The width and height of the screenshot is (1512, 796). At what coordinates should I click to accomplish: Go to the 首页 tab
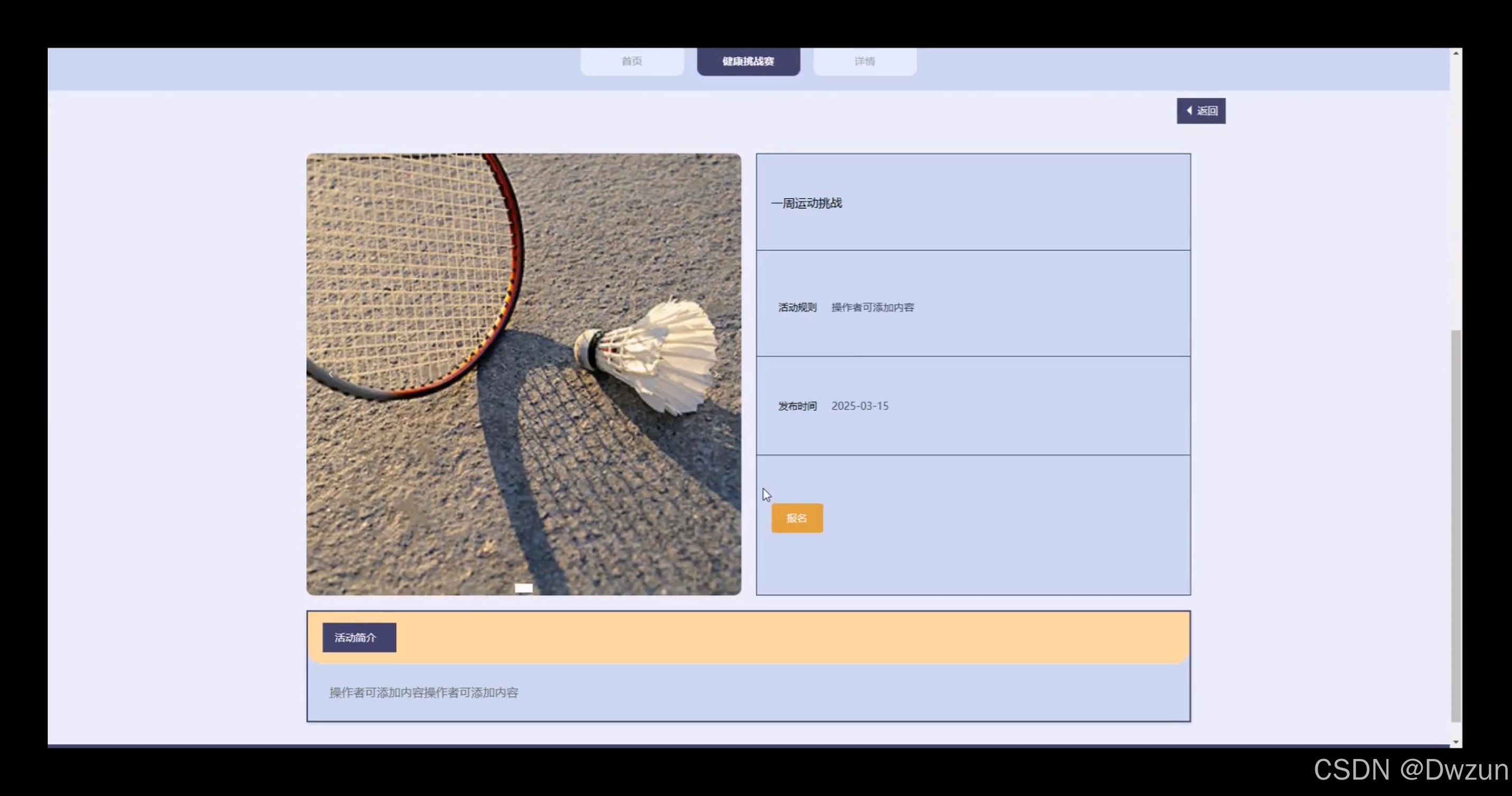click(632, 61)
